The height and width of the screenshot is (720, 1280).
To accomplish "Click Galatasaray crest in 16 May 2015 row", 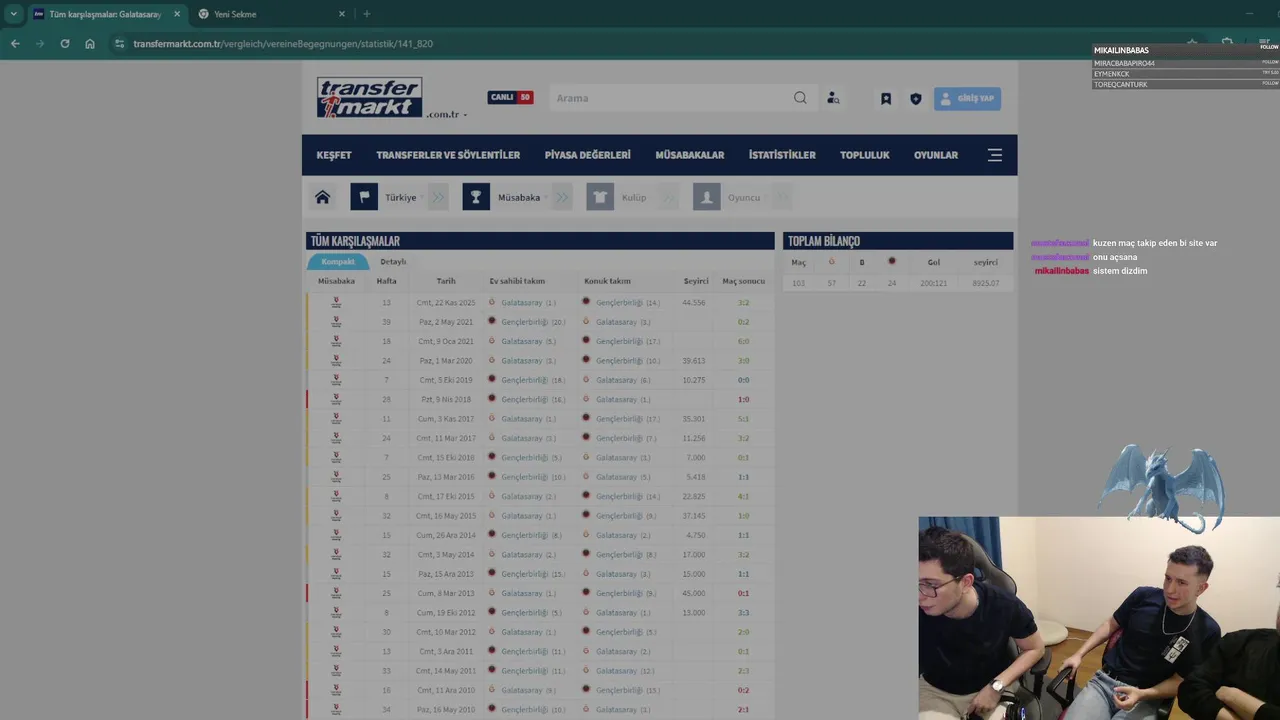I will pyautogui.click(x=492, y=515).
